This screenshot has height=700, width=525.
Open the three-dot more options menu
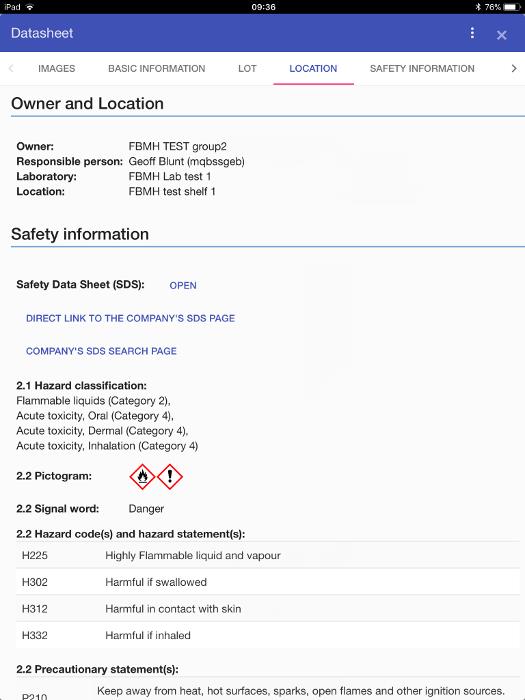click(472, 33)
